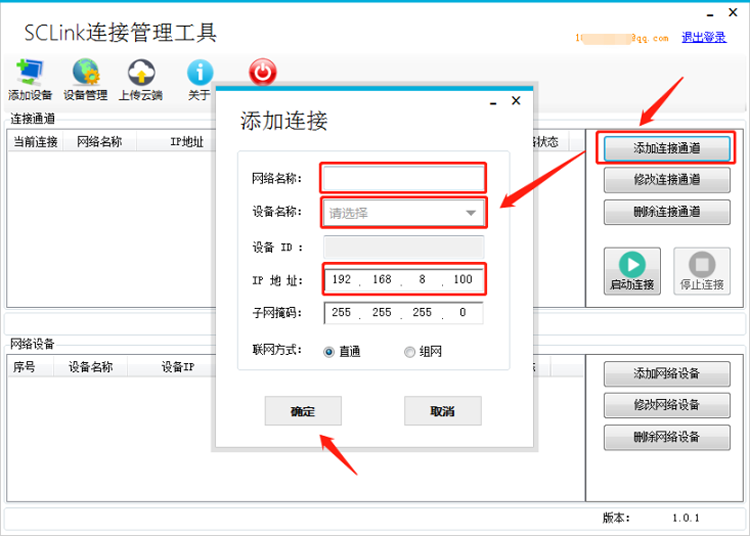Minimize the SCLink main window
Image resolution: width=750 pixels, height=536 pixels.
[x=710, y=14]
